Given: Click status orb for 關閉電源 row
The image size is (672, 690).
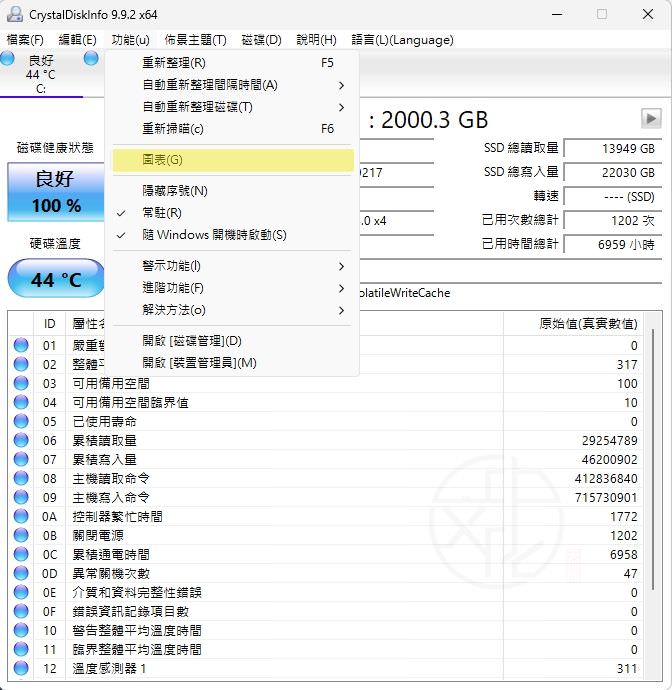Looking at the screenshot, I should 21,535.
